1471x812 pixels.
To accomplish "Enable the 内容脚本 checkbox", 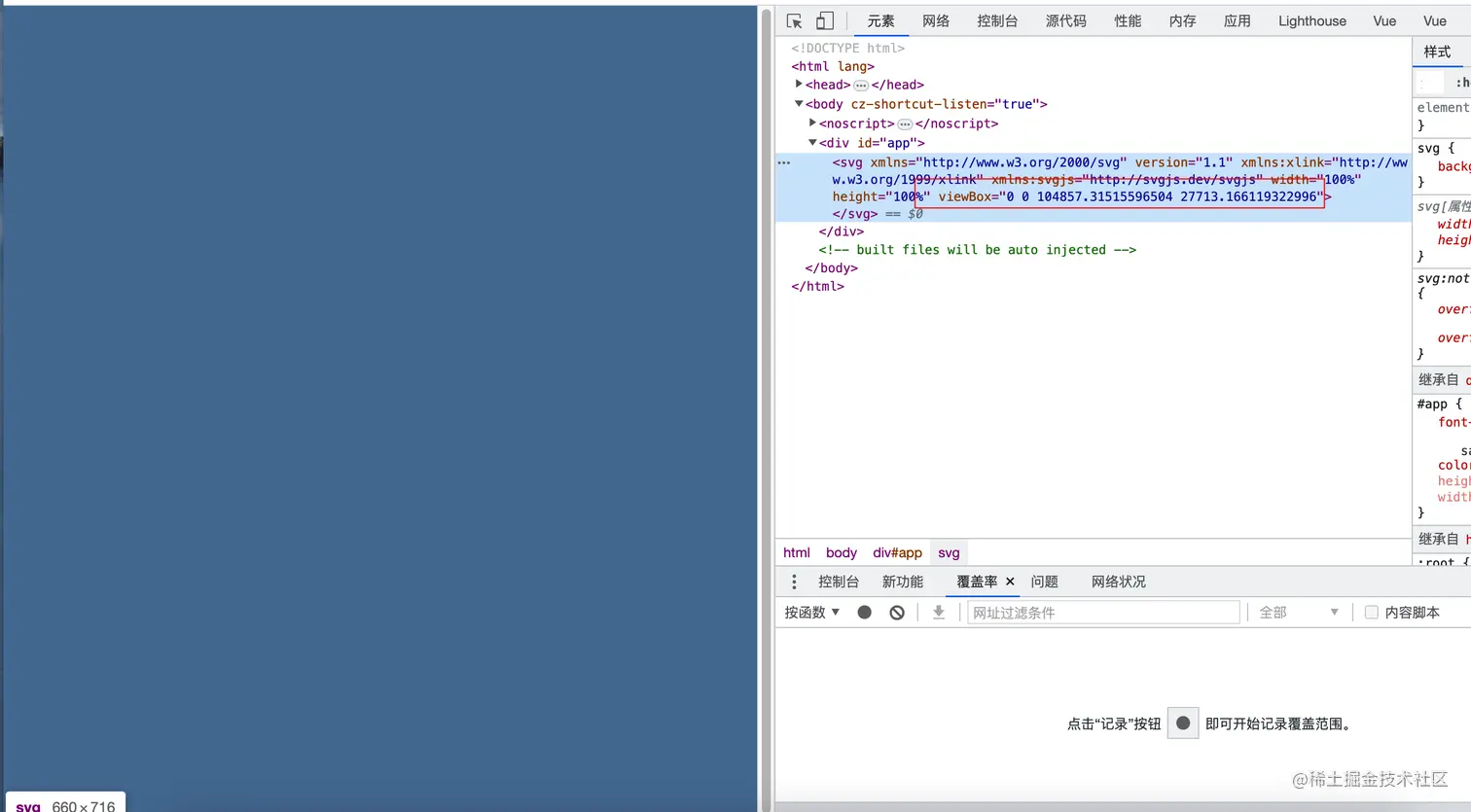I will click(x=1372, y=613).
